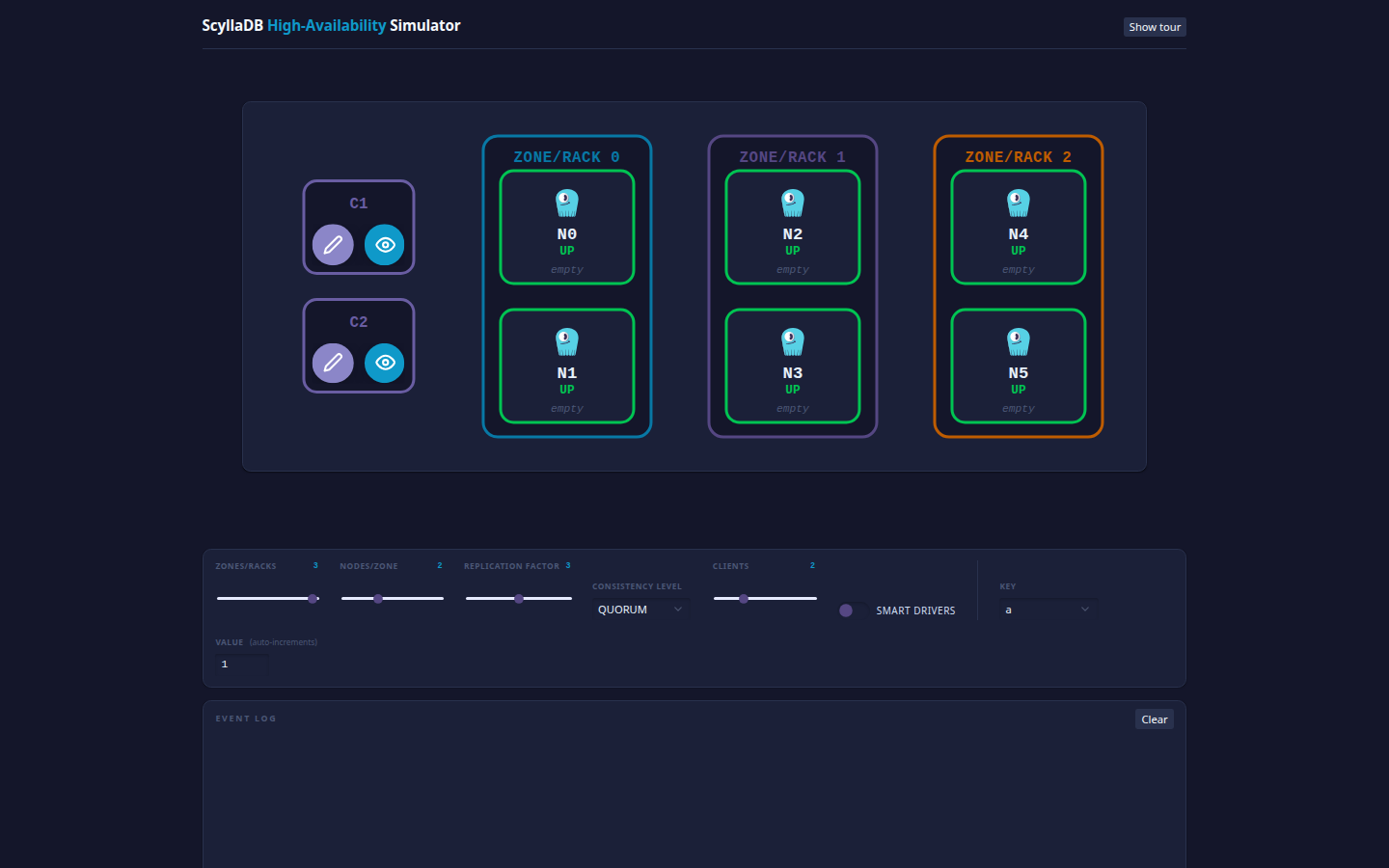Click node N5's monster icon
The height and width of the screenshot is (868, 1389).
[1019, 341]
